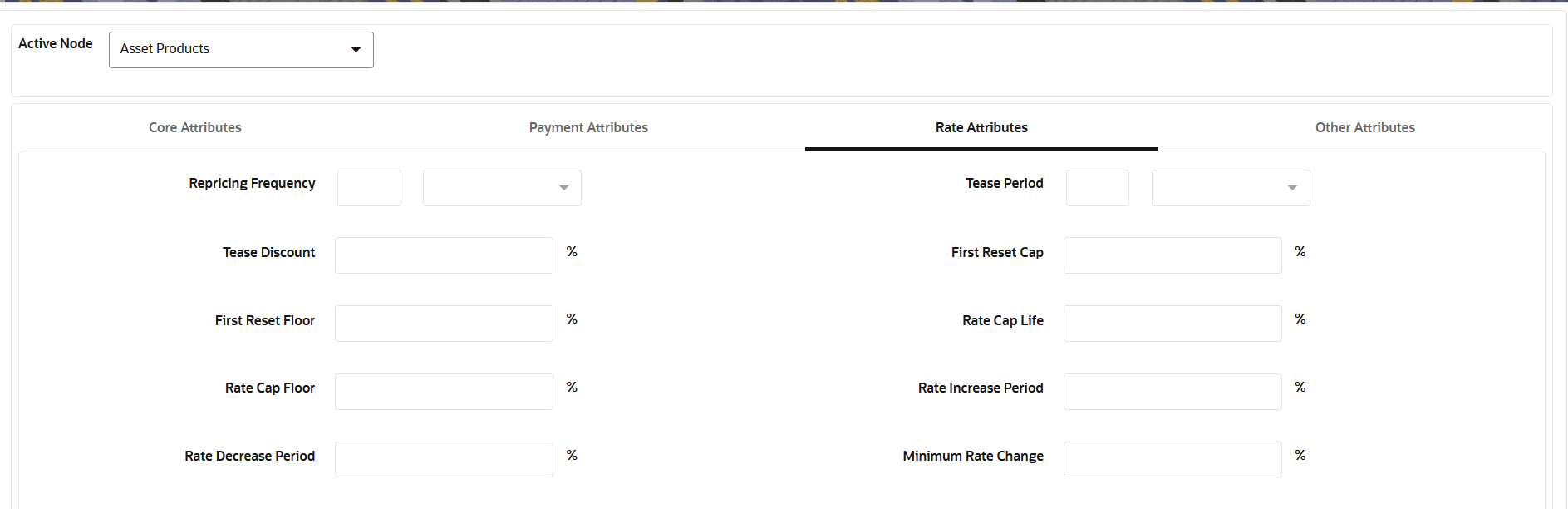This screenshot has height=509, width=1568.
Task: Click the First Reset Cap label
Action: tap(997, 252)
